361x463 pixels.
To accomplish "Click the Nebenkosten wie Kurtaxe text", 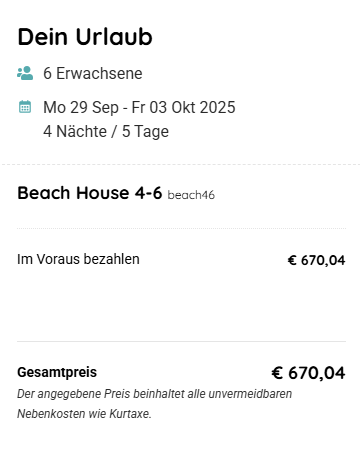I will [84, 414].
